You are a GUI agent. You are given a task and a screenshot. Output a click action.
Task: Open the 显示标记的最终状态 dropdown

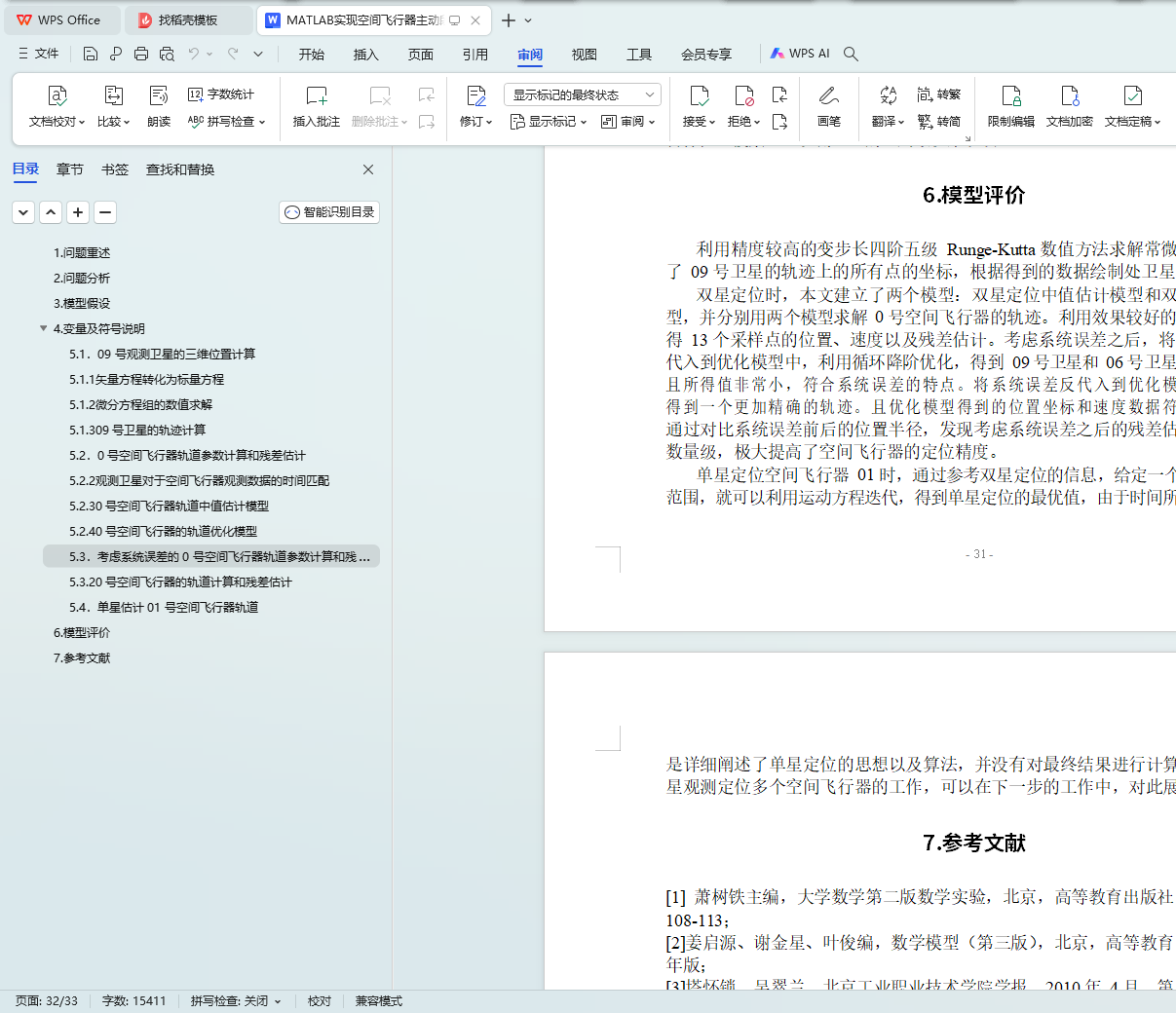pyautogui.click(x=583, y=94)
